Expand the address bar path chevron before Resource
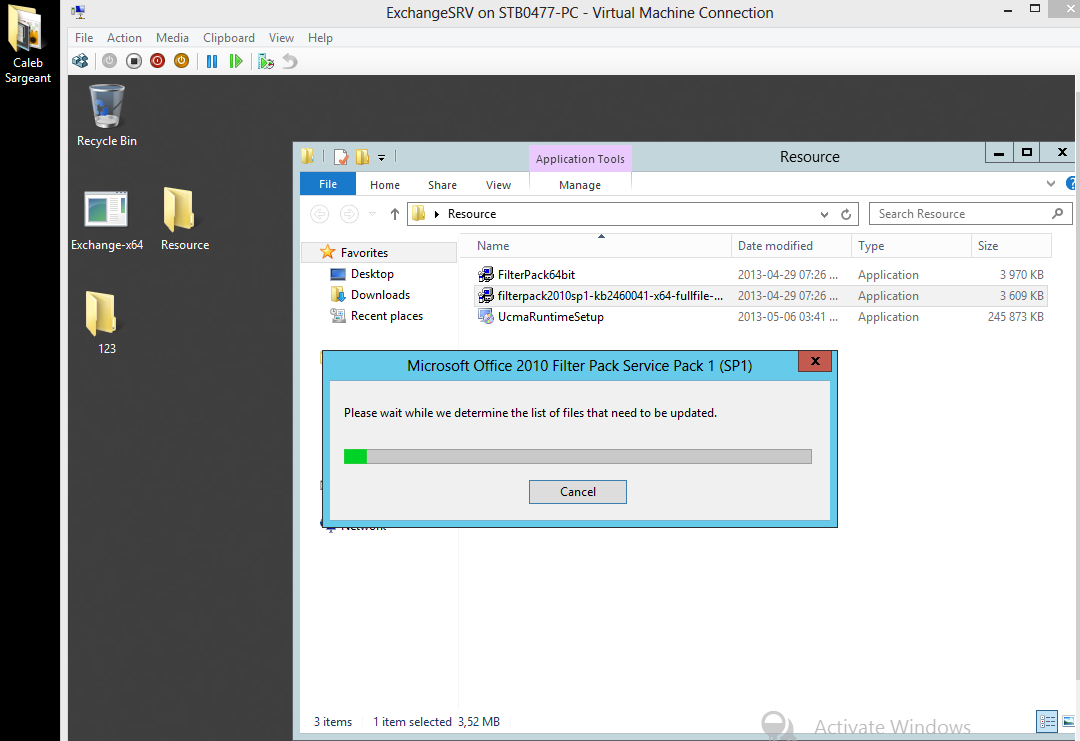This screenshot has width=1080, height=741. point(437,214)
